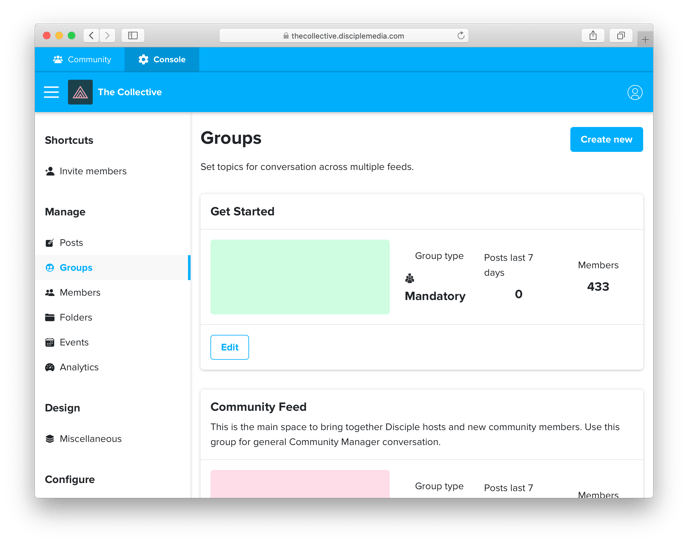Click the Design section heading
The height and width of the screenshot is (544, 688).
pos(62,408)
